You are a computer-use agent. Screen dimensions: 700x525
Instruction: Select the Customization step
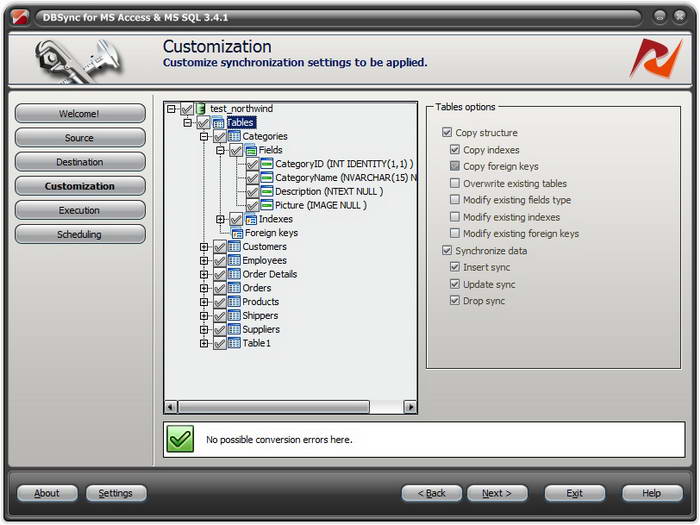click(80, 186)
